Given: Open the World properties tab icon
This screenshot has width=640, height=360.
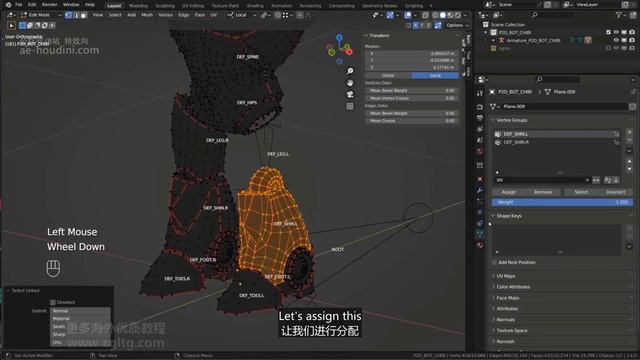Looking at the screenshot, I should (x=480, y=151).
